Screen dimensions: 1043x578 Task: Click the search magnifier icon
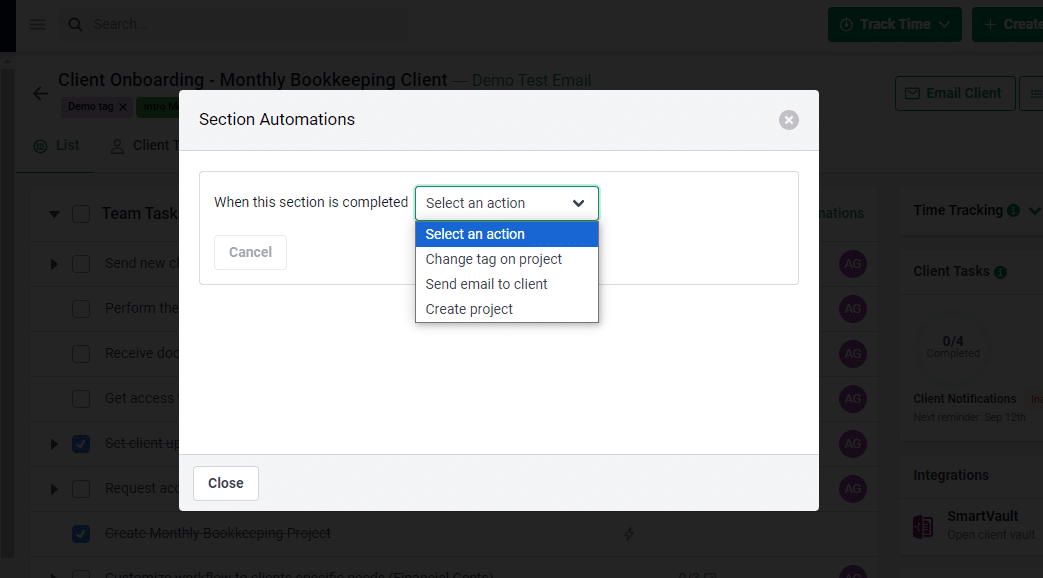75,25
